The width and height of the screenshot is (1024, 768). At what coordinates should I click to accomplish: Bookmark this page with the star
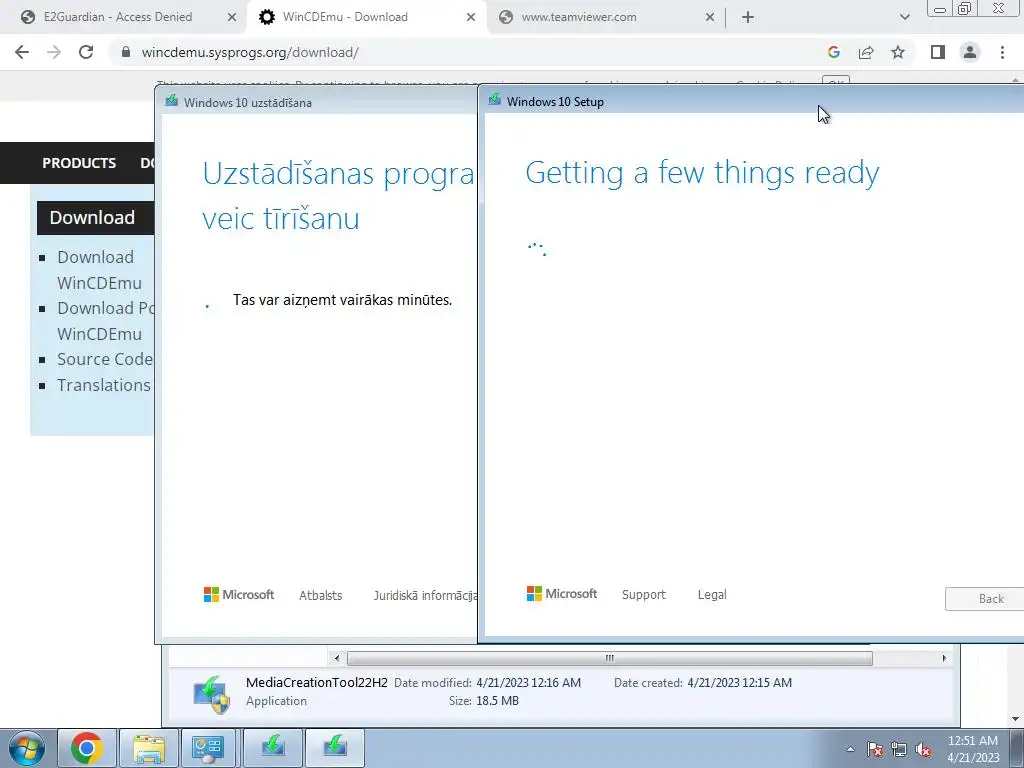pos(898,52)
